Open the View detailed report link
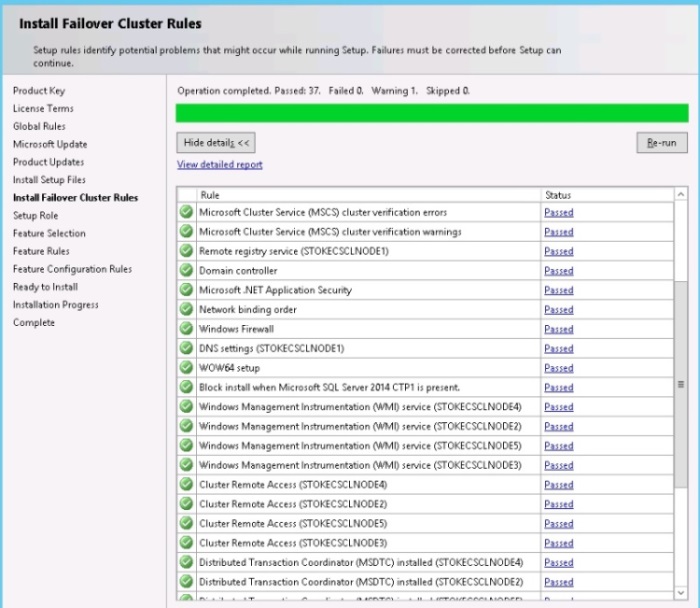The height and width of the screenshot is (608, 700). 220,164
